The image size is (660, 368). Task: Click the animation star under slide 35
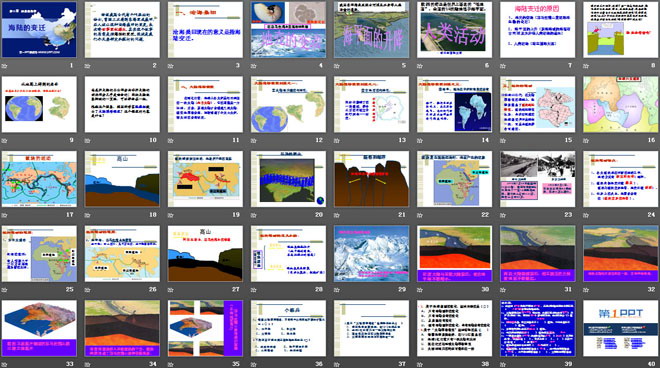[x=170, y=364]
